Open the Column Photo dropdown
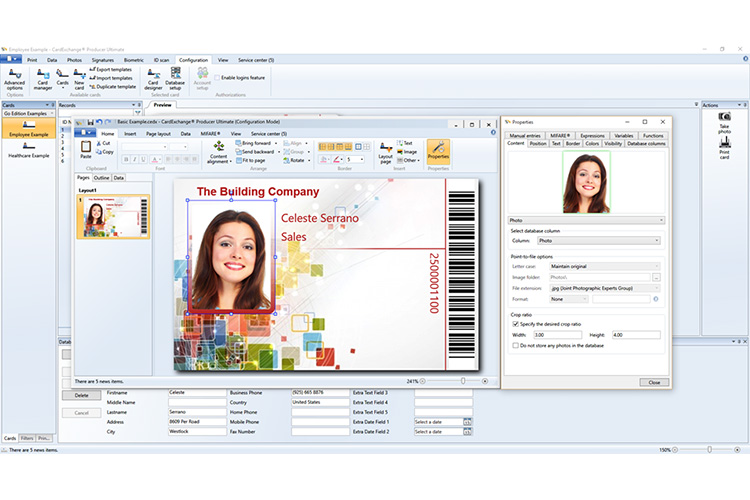 point(599,241)
